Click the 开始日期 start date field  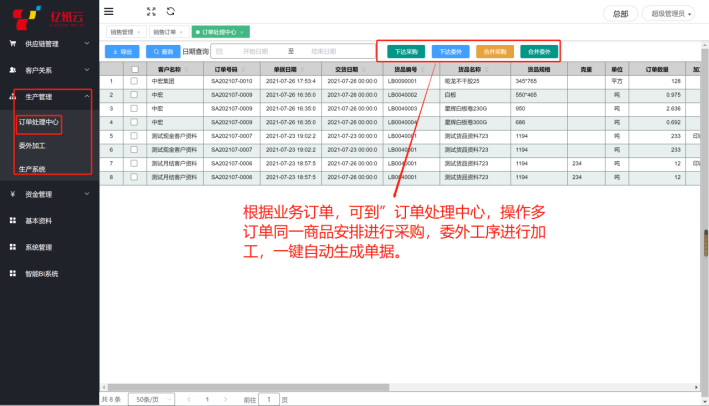[255, 51]
